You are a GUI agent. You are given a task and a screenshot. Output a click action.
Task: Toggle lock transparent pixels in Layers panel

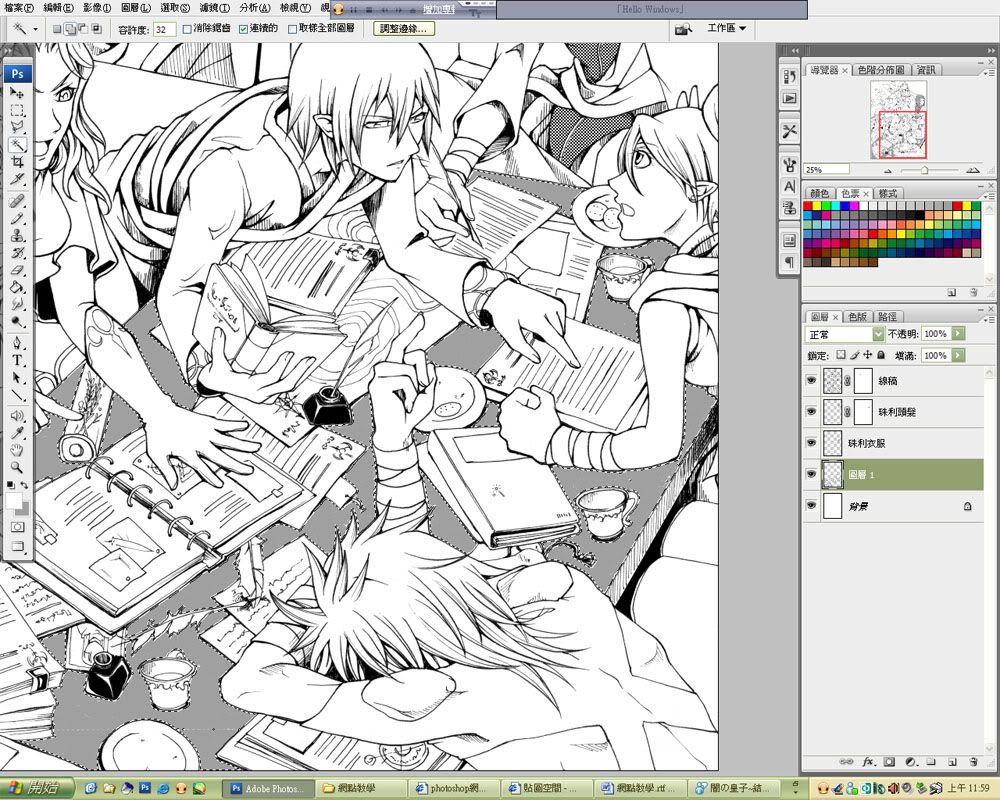point(841,355)
